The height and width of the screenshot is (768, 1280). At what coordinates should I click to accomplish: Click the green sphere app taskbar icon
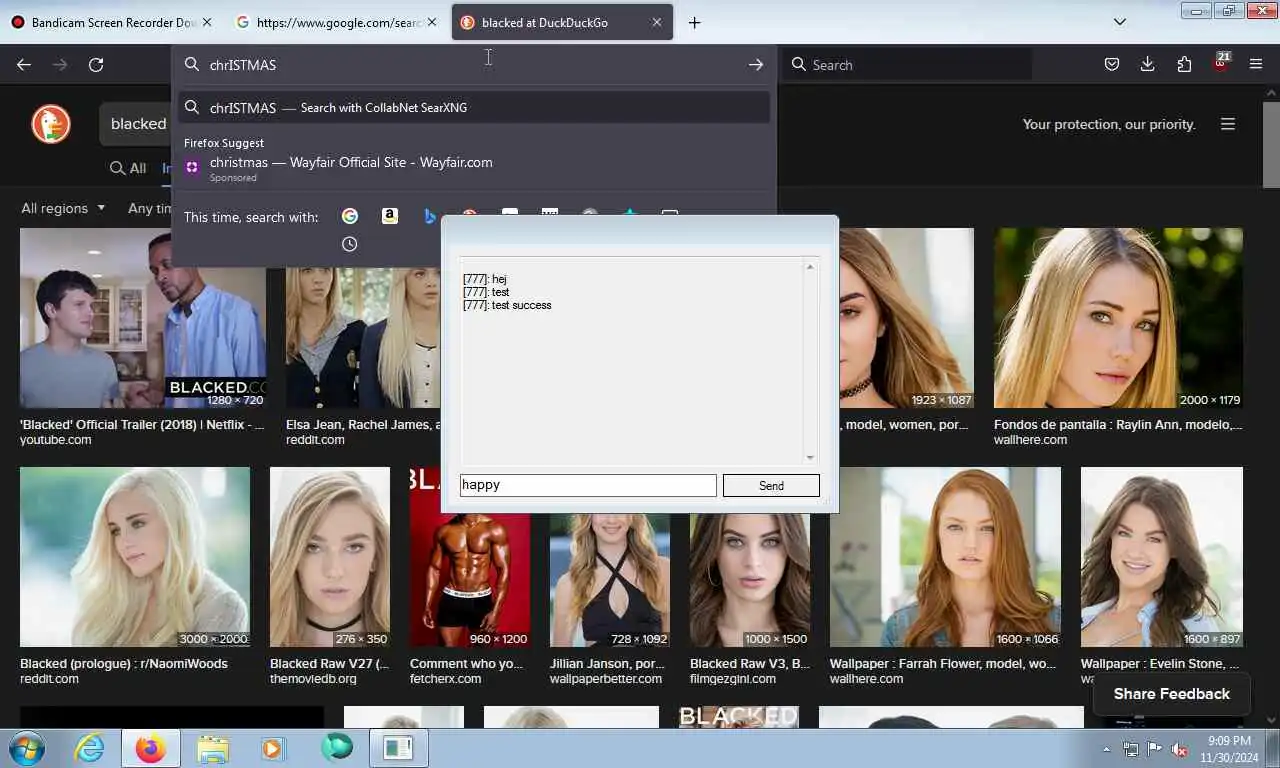[x=337, y=747]
